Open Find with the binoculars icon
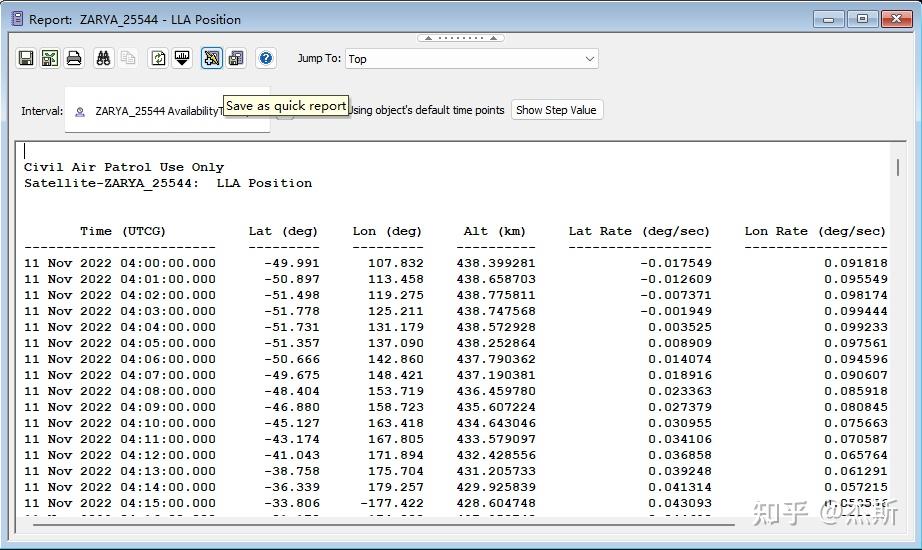 coord(103,58)
